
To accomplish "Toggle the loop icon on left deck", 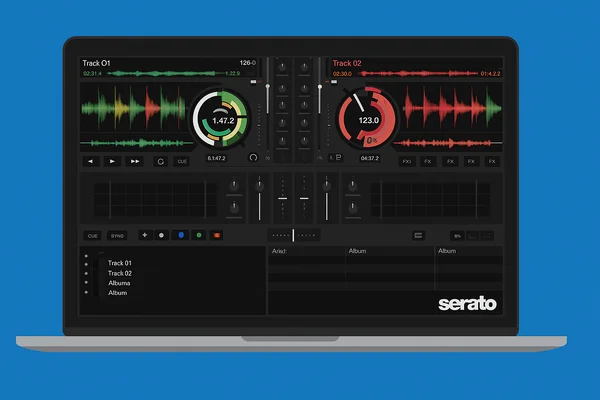I will pos(160,160).
